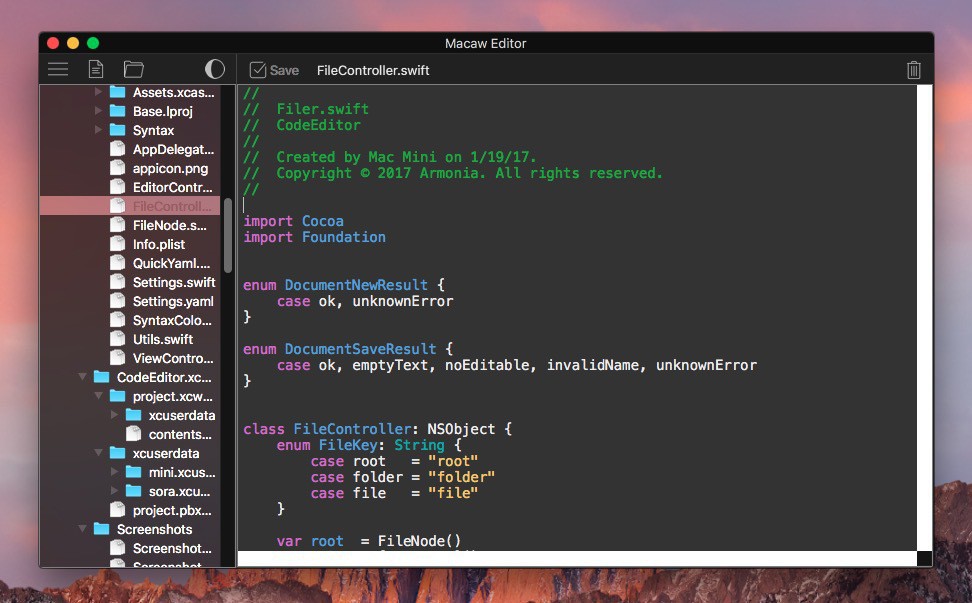
Task: Click the open folder icon in toolbar
Action: pos(134,69)
